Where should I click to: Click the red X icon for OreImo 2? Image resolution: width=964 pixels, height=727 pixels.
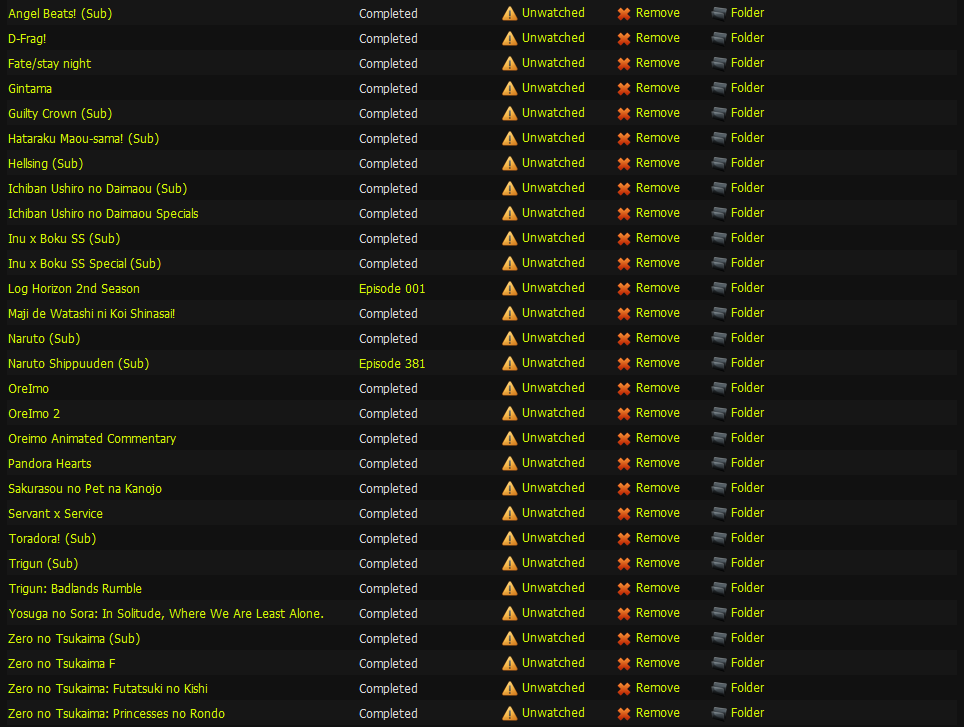click(x=624, y=414)
